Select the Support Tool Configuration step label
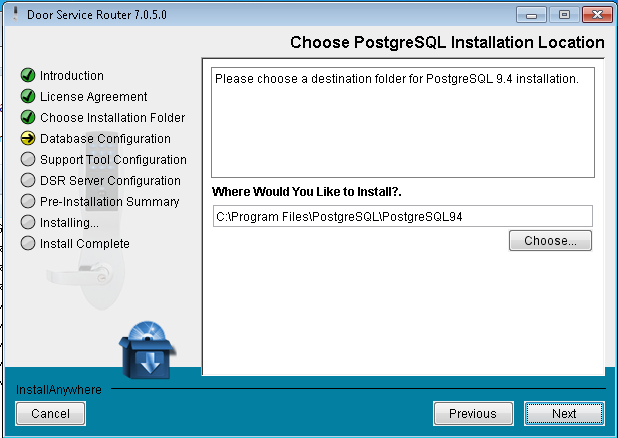The height and width of the screenshot is (438, 618). tap(114, 160)
